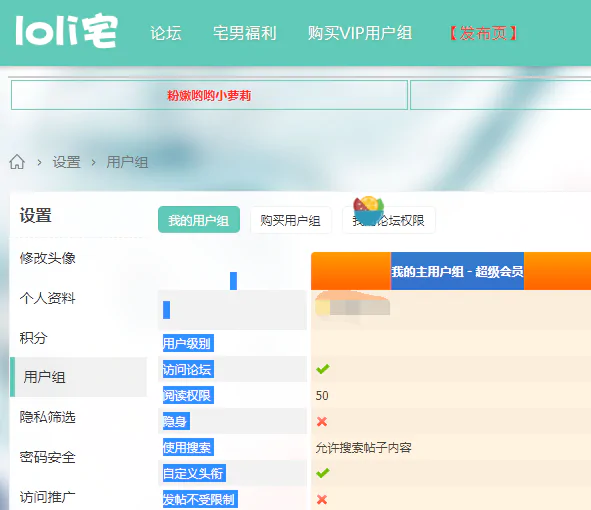Open 宅男福利 in the top navigation
591x510 pixels.
click(245, 33)
